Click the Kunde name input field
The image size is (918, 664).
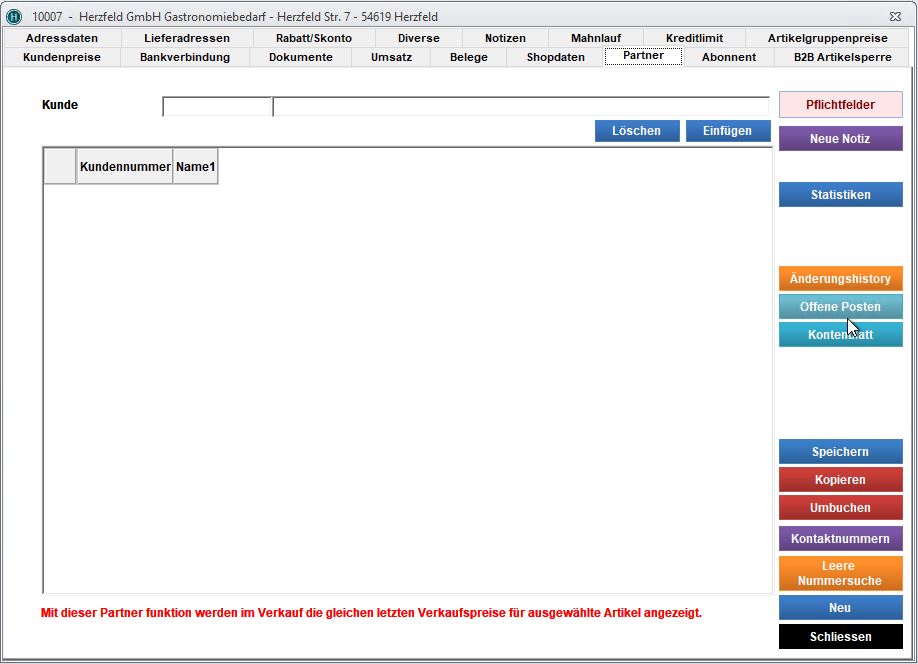click(x=520, y=106)
